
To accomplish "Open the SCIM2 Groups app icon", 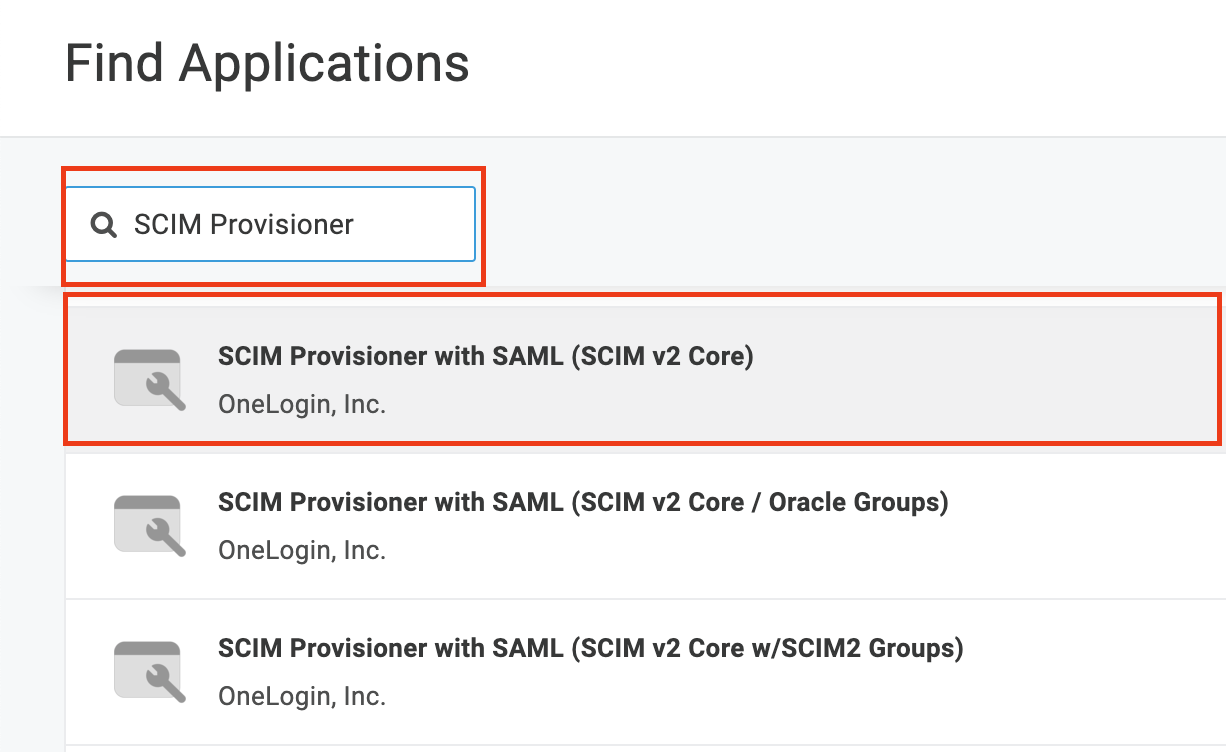I will 149,670.
